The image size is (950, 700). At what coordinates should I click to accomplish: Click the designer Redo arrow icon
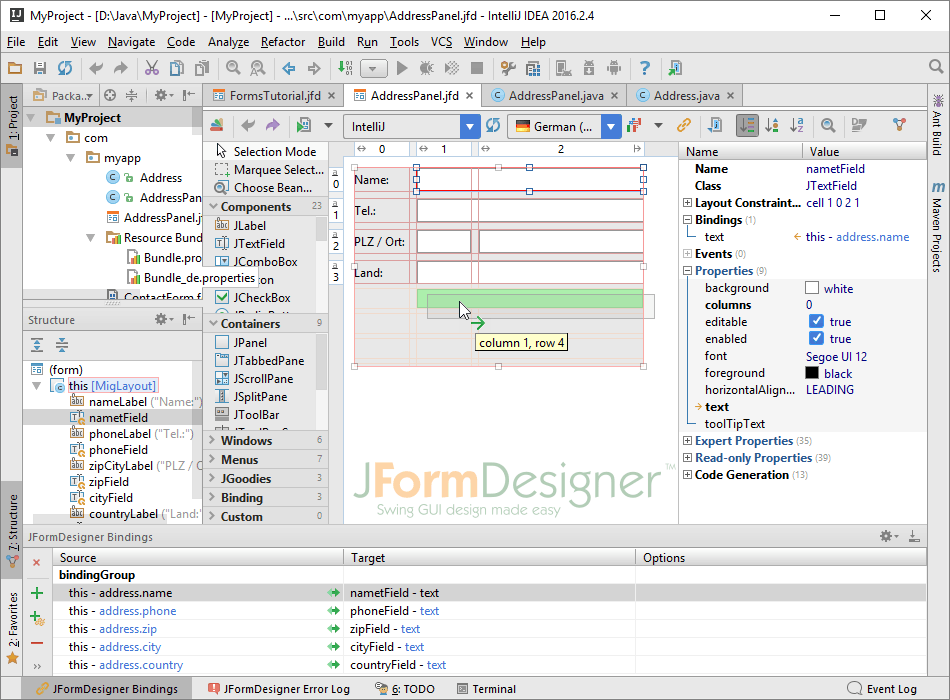pos(273,125)
